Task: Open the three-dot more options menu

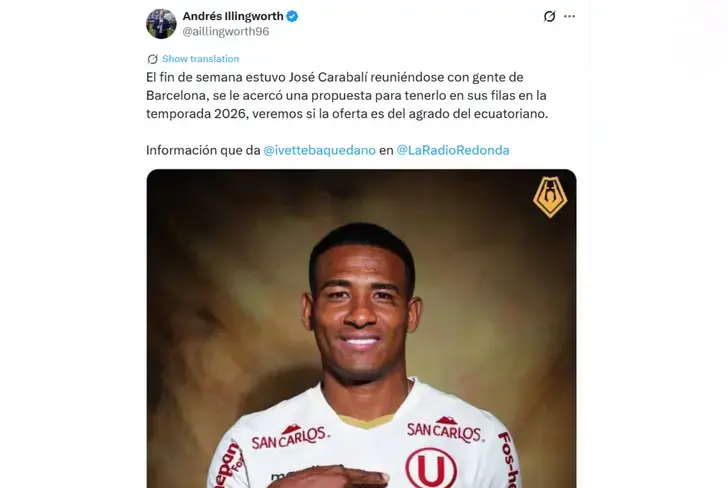Action: click(569, 16)
